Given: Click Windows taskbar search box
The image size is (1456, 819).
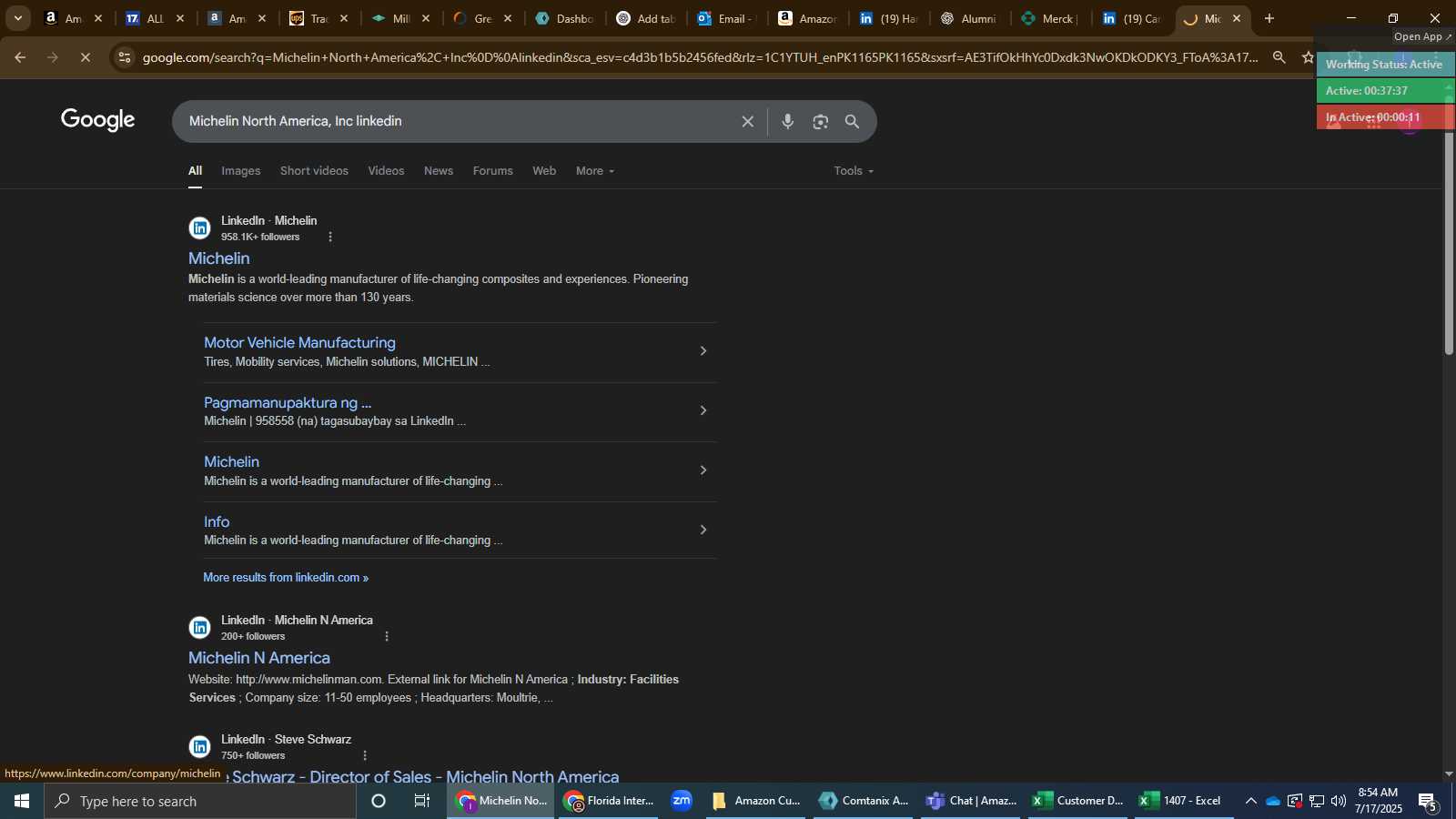Looking at the screenshot, I should click(200, 801).
